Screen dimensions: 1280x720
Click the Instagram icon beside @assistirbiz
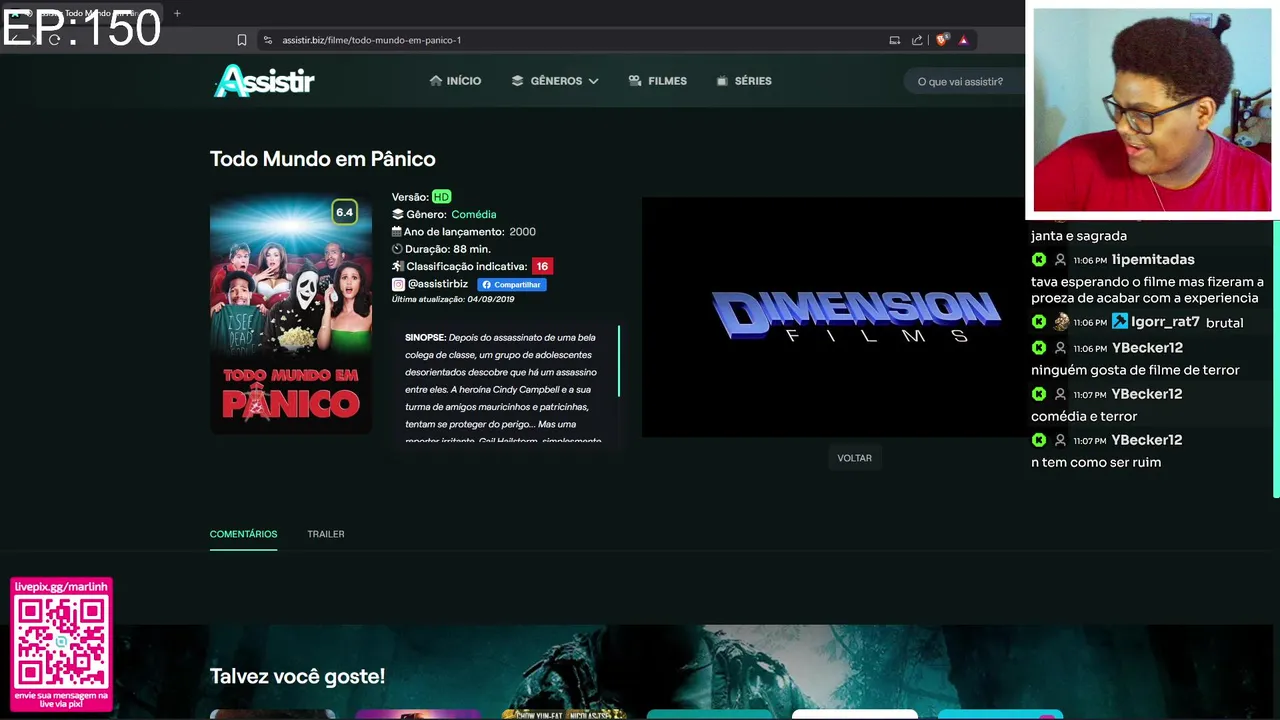pyautogui.click(x=398, y=284)
